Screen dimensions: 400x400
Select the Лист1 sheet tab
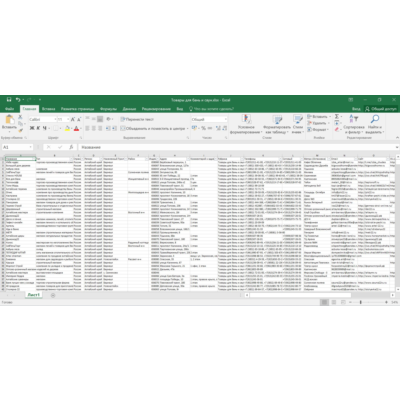click(x=33, y=295)
